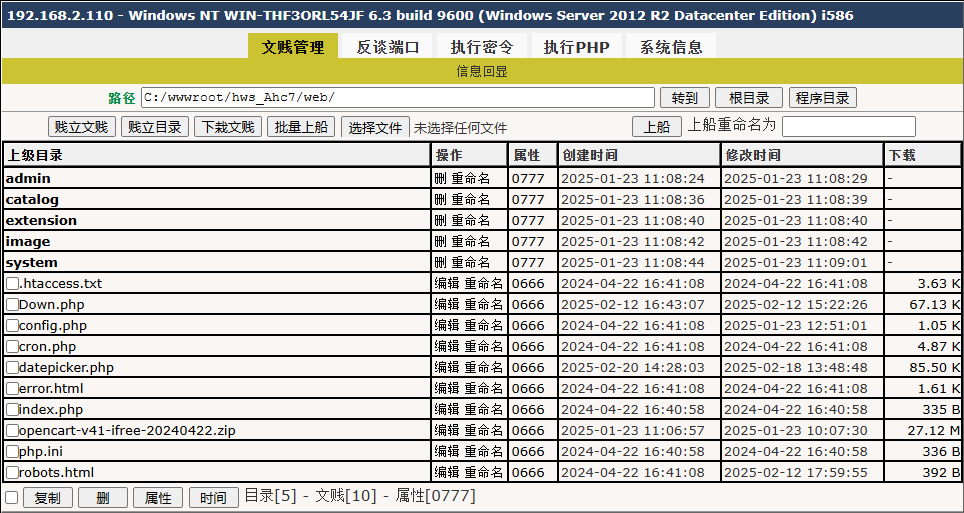Check the datepicker.php checkbox
Viewport: 964px width, 513px height.
[12, 367]
